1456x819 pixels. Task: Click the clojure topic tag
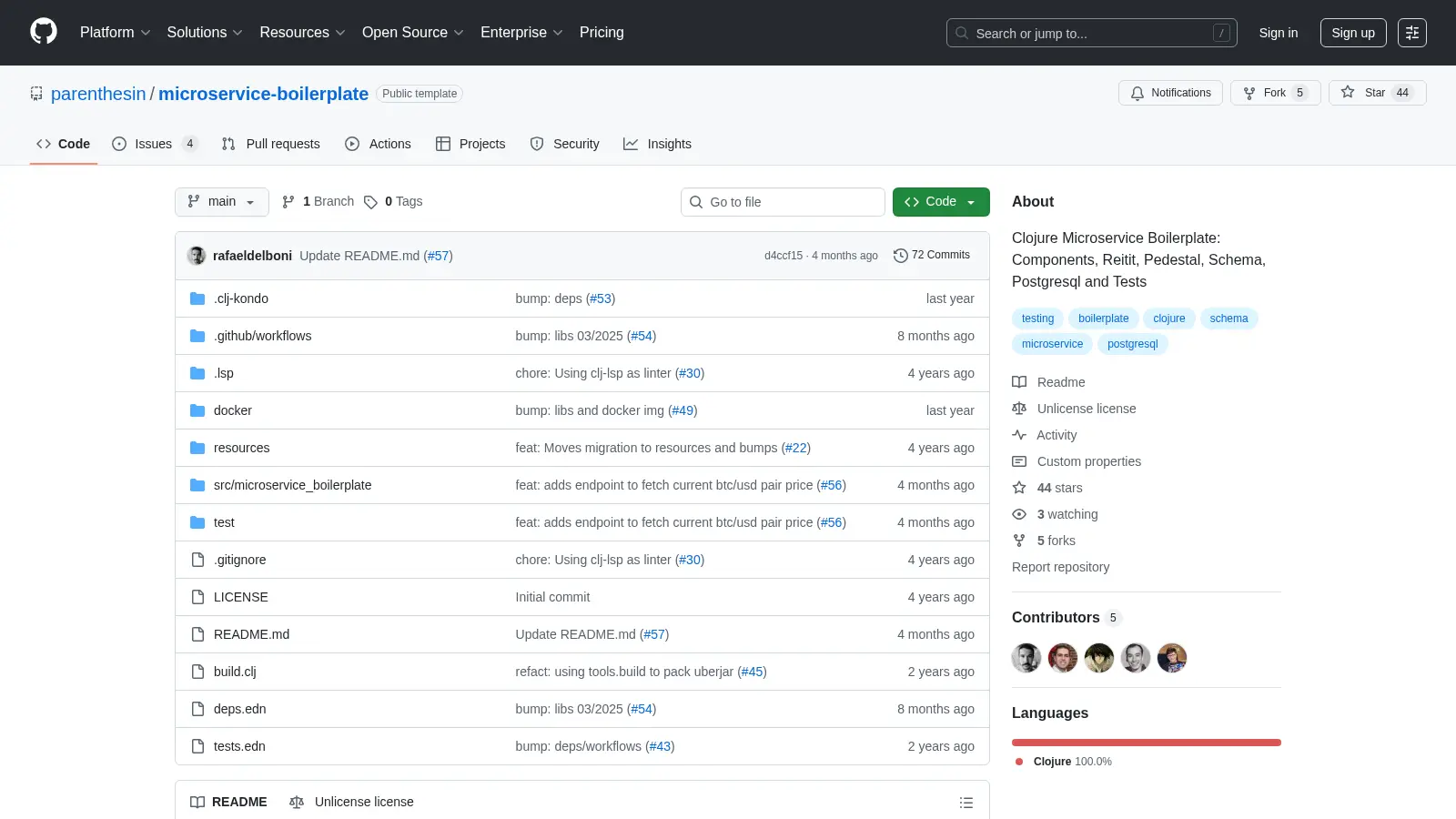click(x=1169, y=318)
